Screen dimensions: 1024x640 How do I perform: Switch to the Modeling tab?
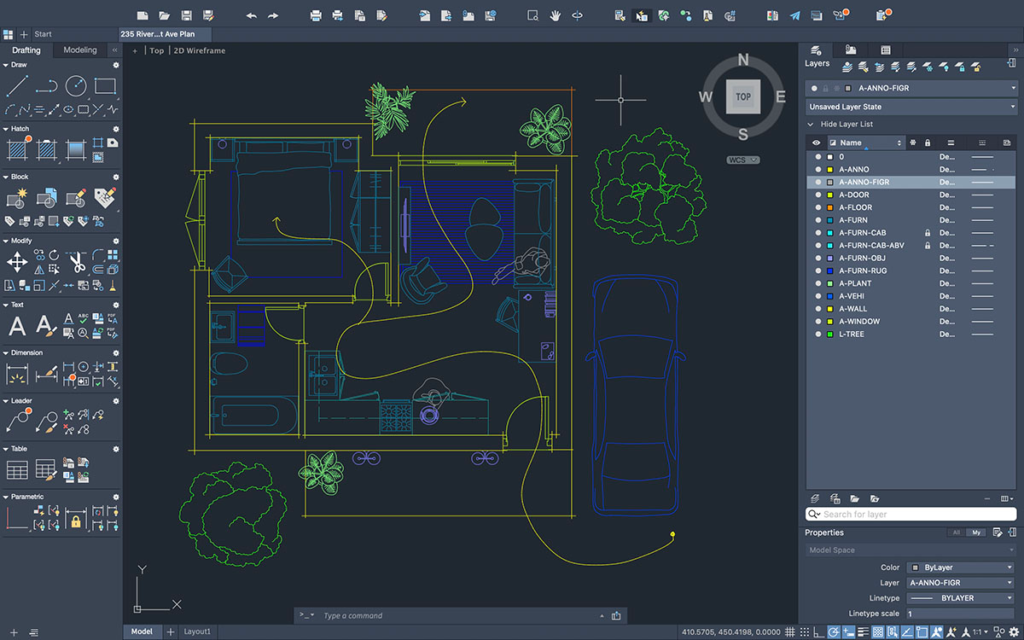[x=80, y=50]
